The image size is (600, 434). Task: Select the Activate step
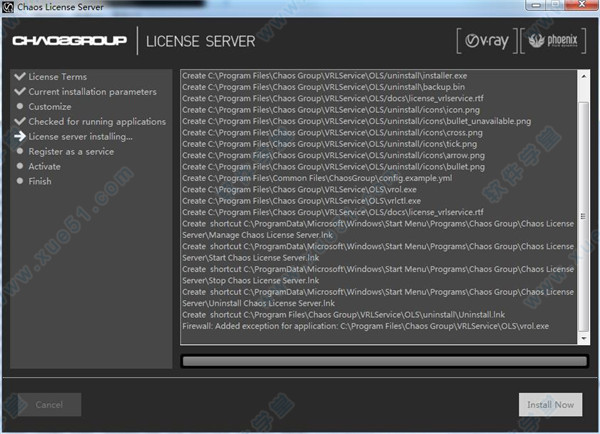click(x=44, y=166)
